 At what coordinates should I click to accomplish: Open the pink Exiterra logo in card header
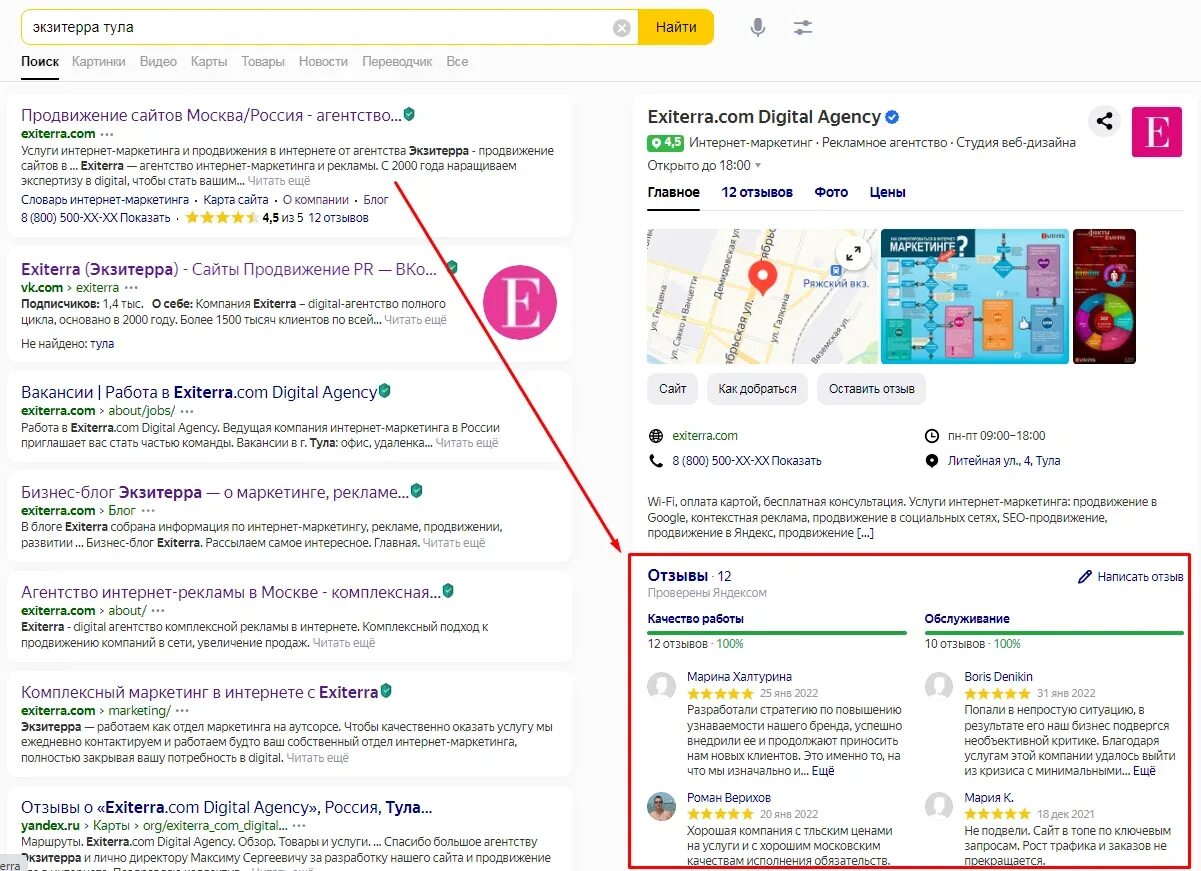point(1157,131)
